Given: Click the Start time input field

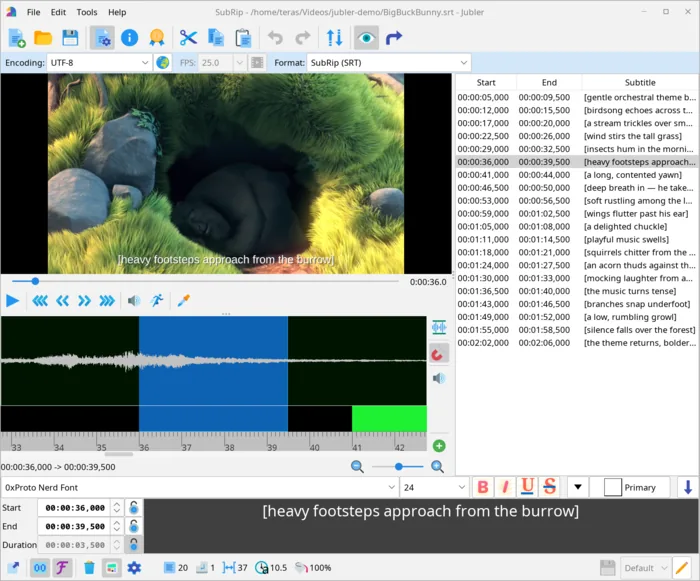Looking at the screenshot, I should [75, 508].
